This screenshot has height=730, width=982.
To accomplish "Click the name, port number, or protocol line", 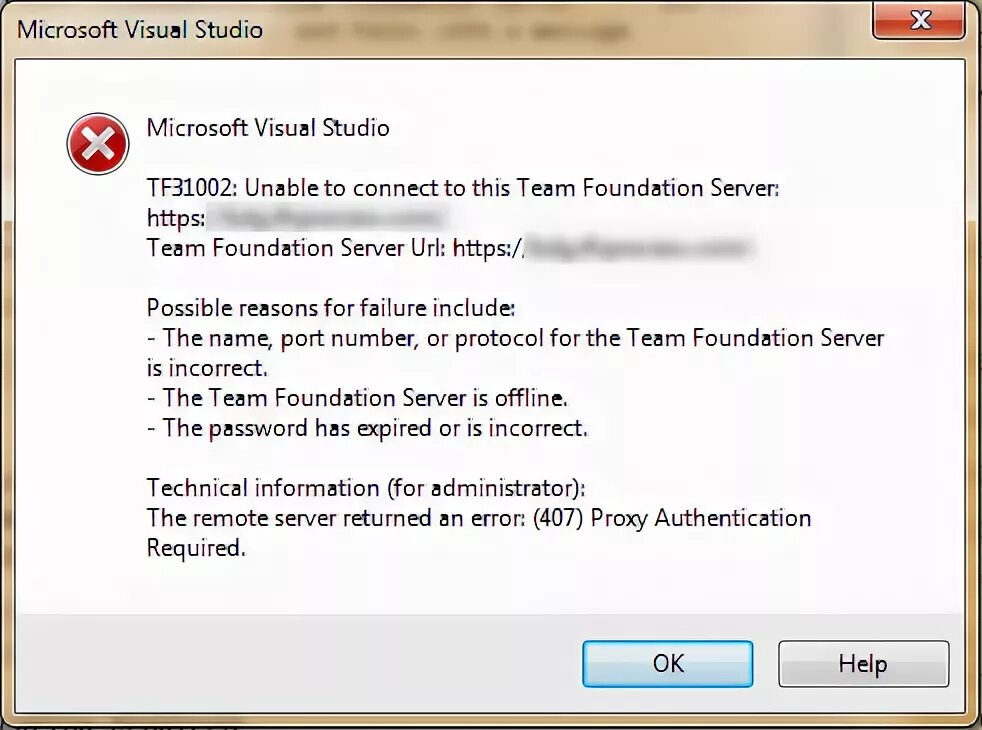I will pyautogui.click(x=515, y=338).
